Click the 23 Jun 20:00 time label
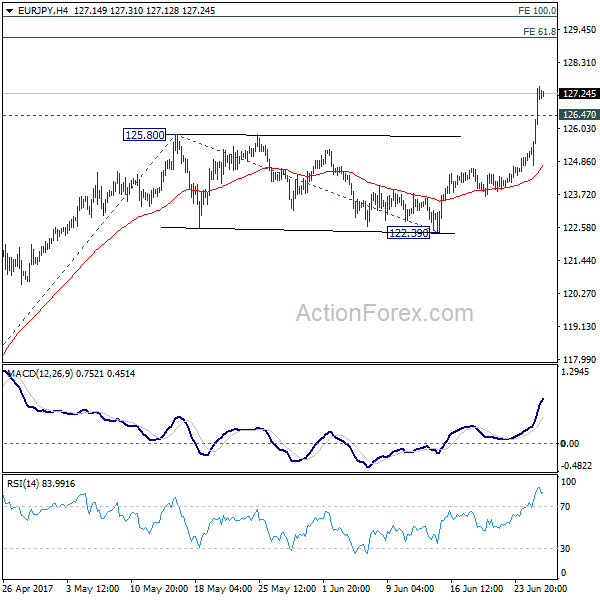Viewport: 600px width, 600px height. coord(540,588)
